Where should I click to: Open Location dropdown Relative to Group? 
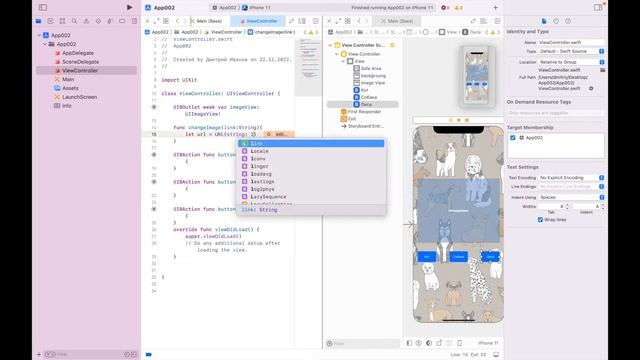coord(571,62)
